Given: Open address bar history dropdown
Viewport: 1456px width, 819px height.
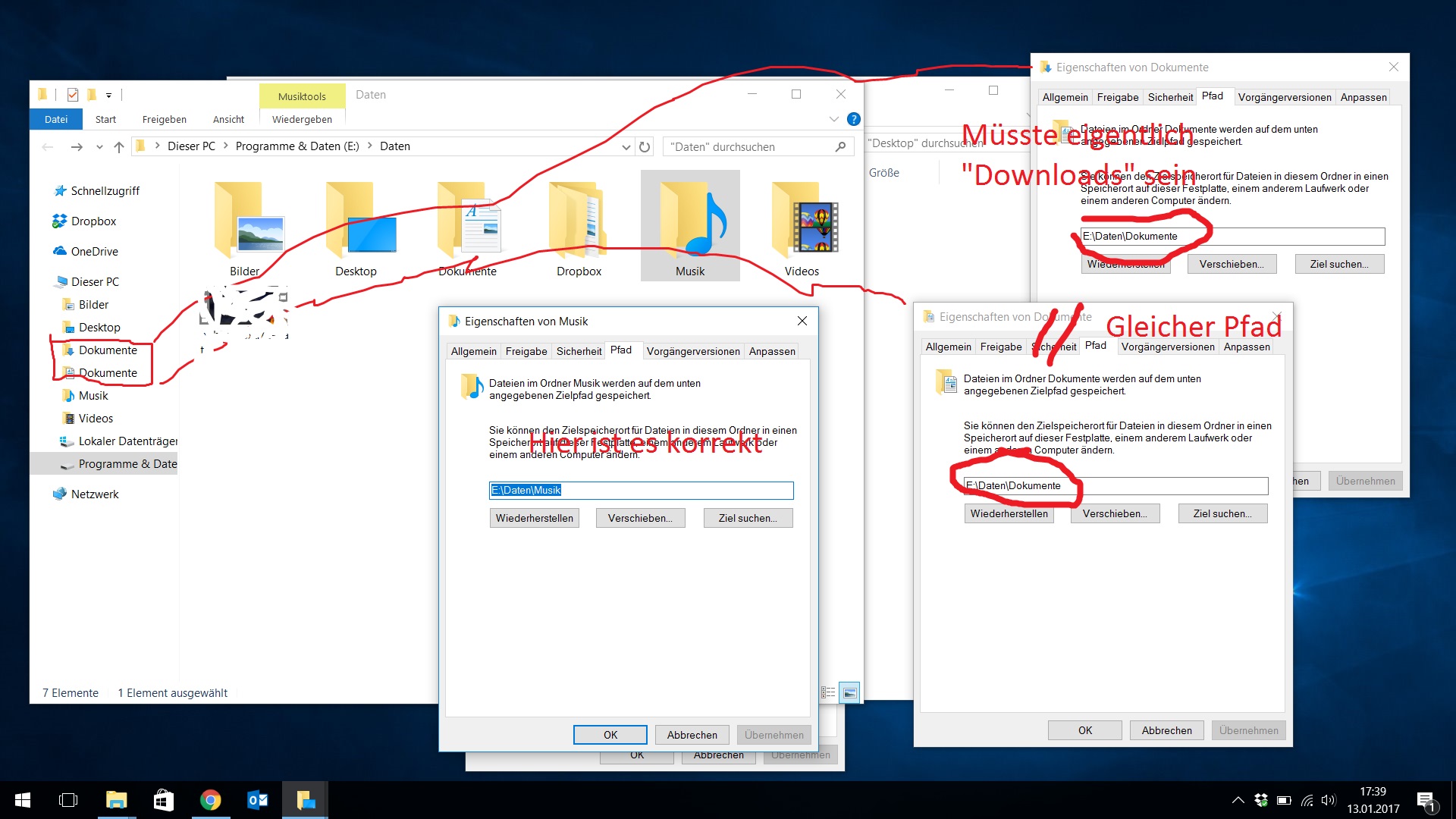Looking at the screenshot, I should [626, 147].
